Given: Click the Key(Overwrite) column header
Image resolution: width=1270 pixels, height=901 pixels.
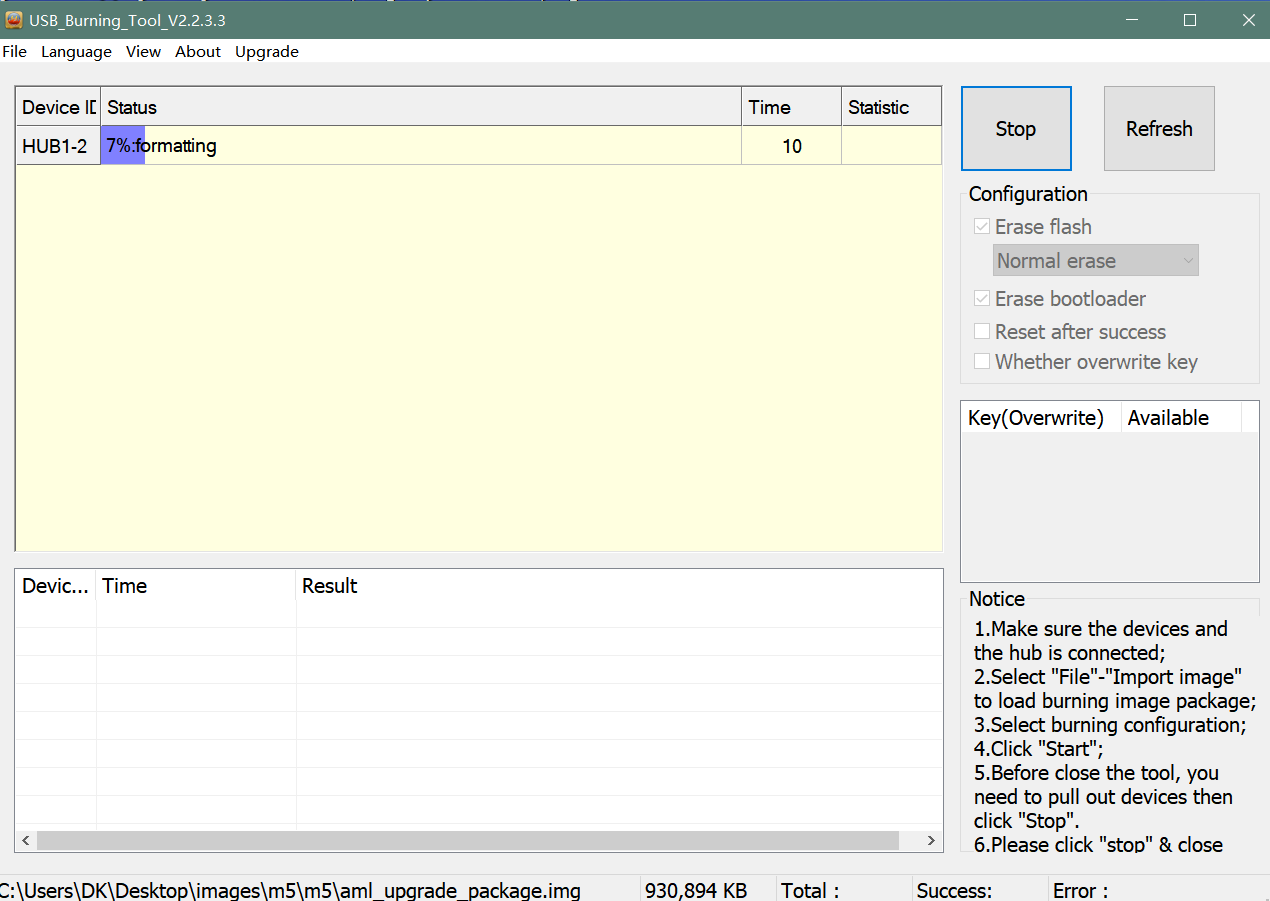Looking at the screenshot, I should [1038, 418].
